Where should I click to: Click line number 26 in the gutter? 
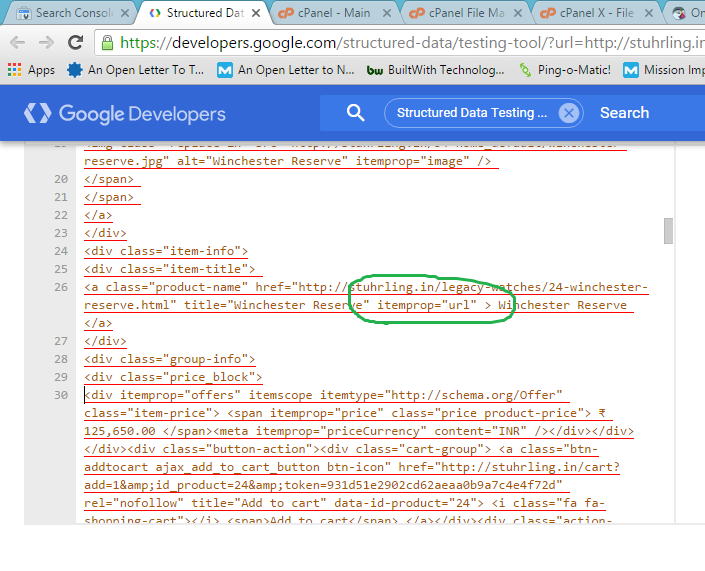click(x=61, y=287)
